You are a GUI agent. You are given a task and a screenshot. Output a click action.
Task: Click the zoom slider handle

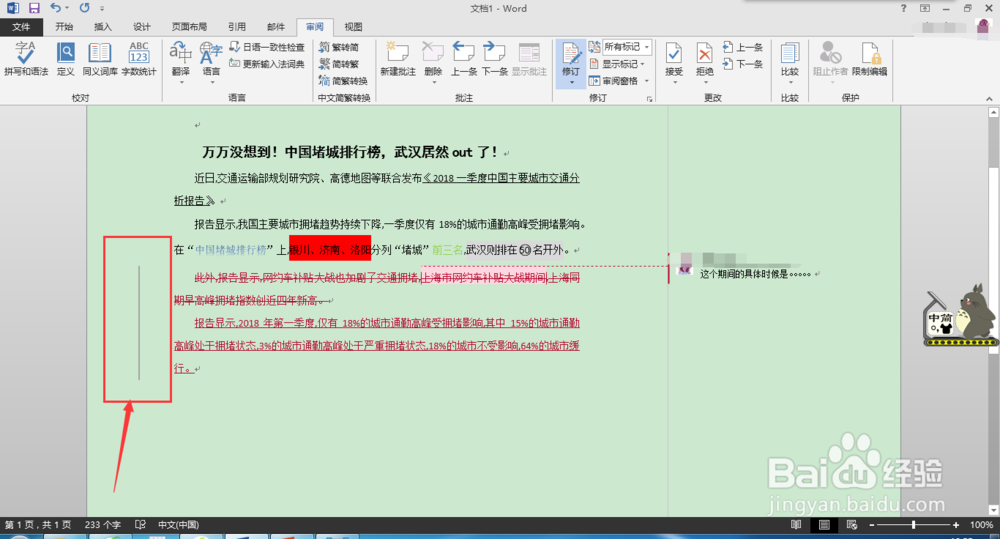click(914, 525)
